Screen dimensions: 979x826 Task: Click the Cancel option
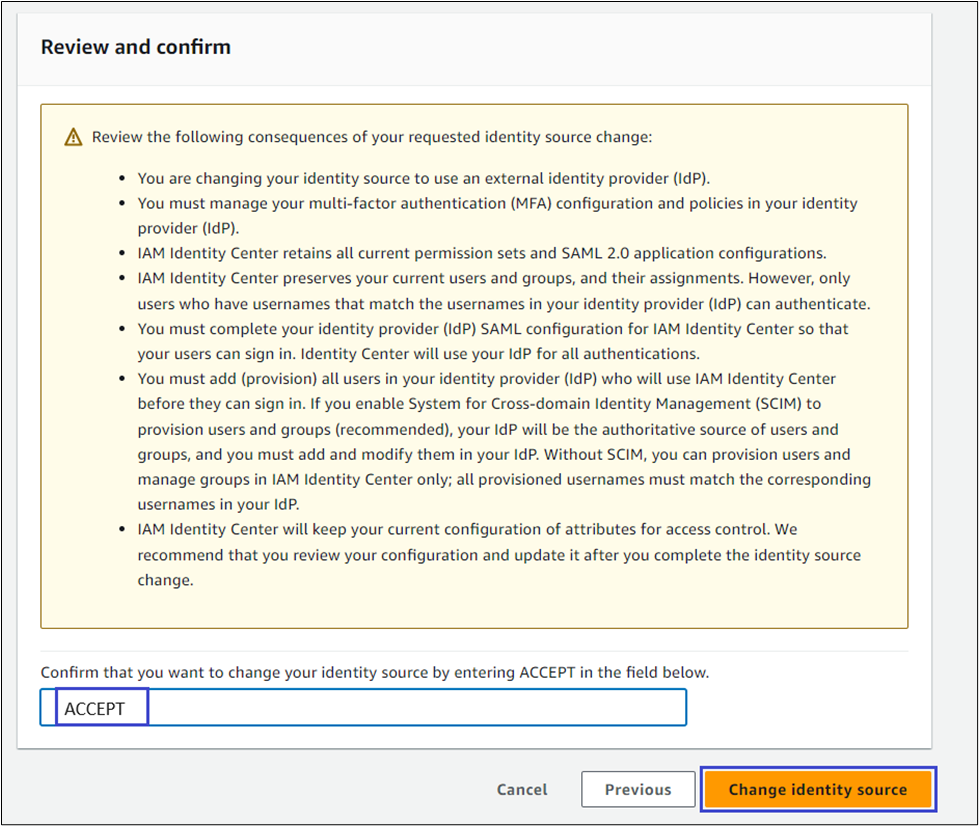point(521,789)
